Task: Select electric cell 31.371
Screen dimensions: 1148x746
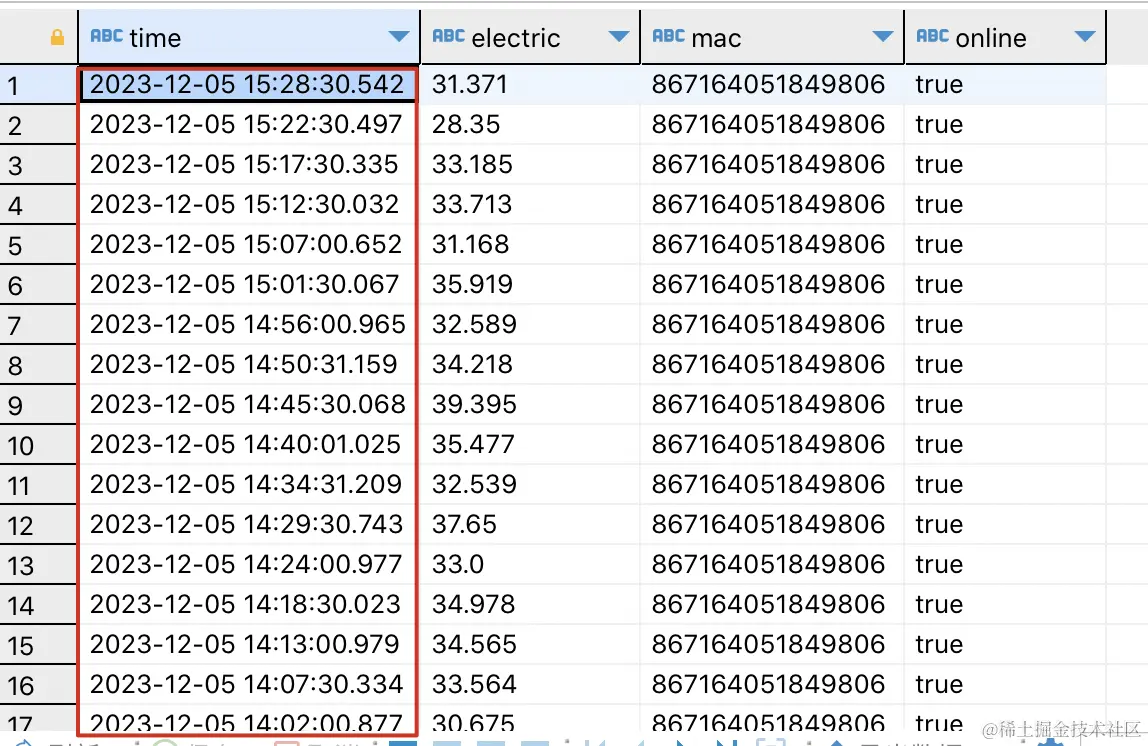Action: [x=530, y=84]
